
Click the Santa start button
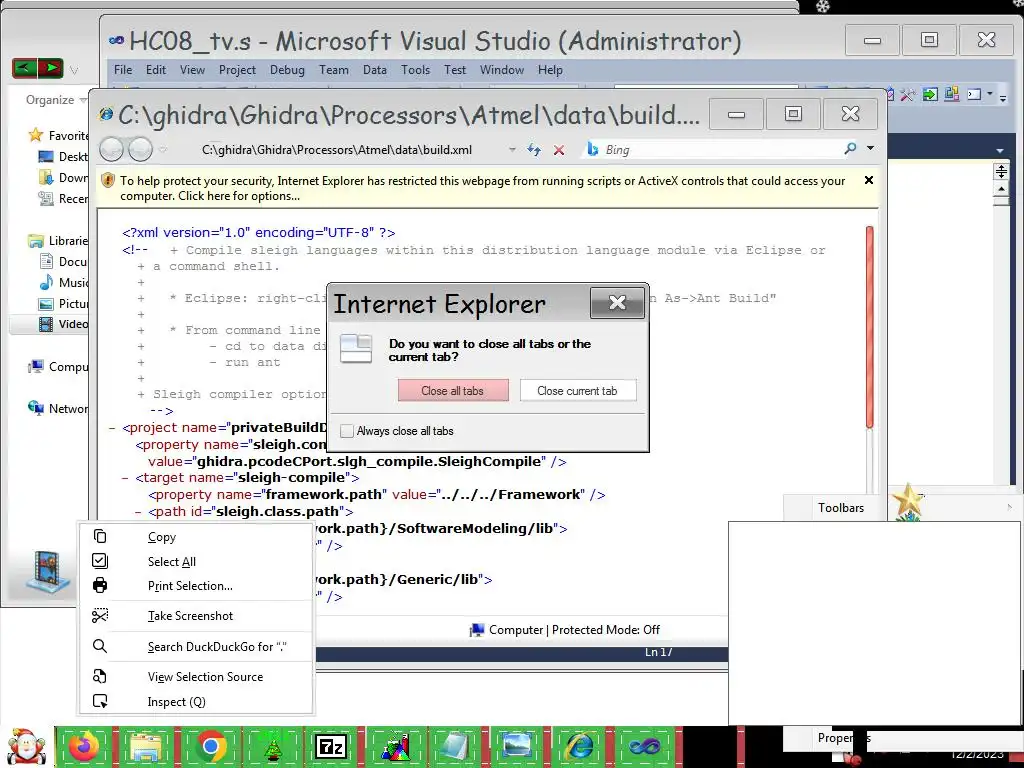pos(25,746)
